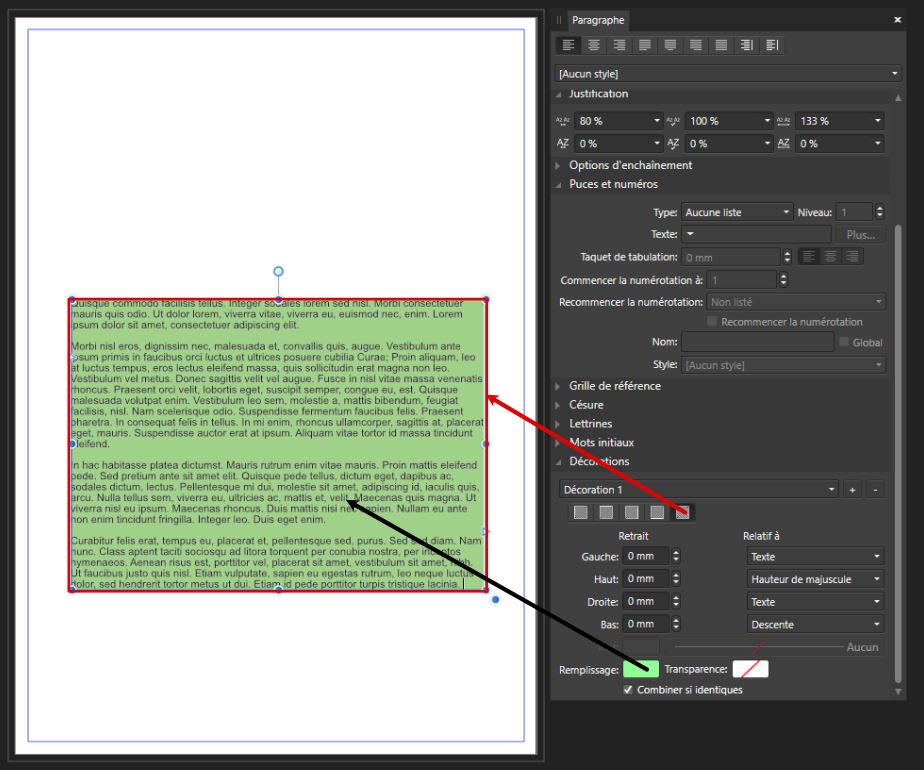The image size is (924, 770).
Task: Center-align the paragraph
Action: [x=594, y=45]
